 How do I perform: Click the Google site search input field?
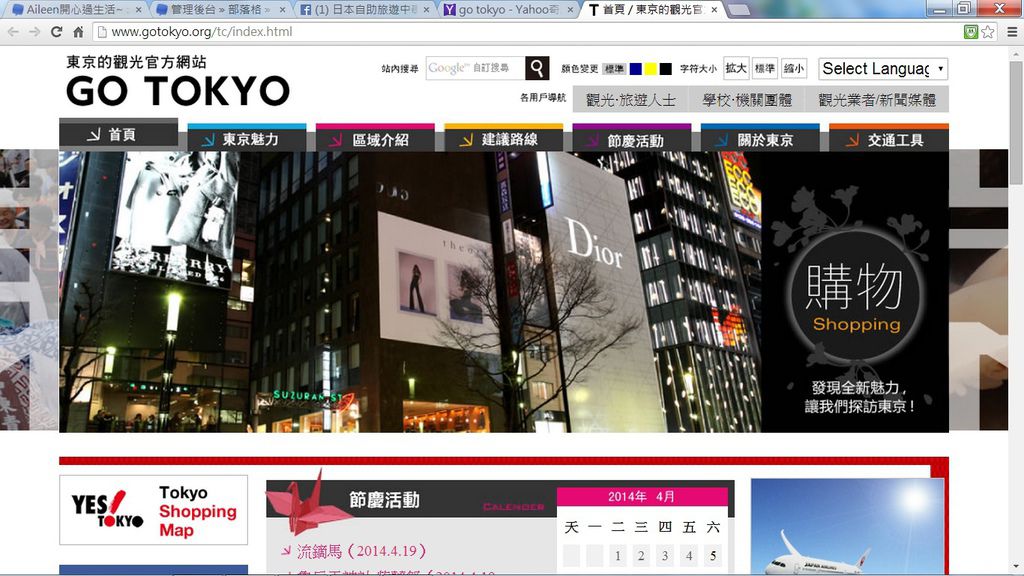pyautogui.click(x=475, y=68)
